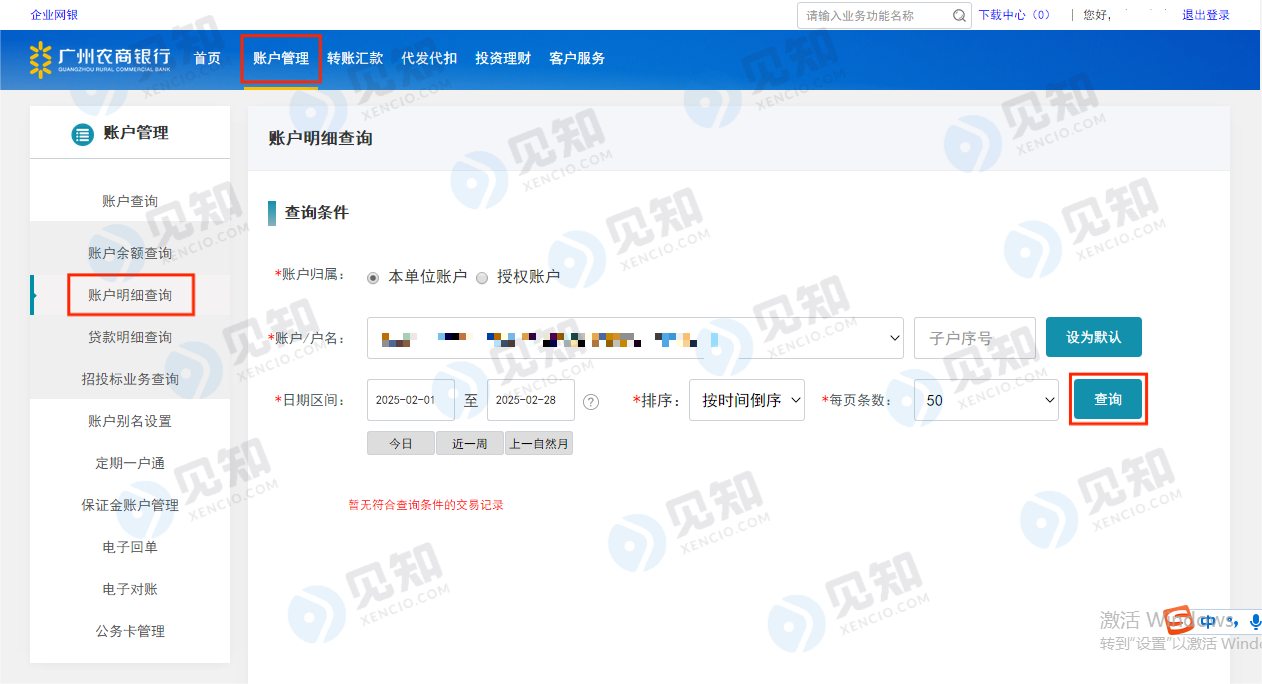Open the 投资理财 menu

(x=503, y=59)
